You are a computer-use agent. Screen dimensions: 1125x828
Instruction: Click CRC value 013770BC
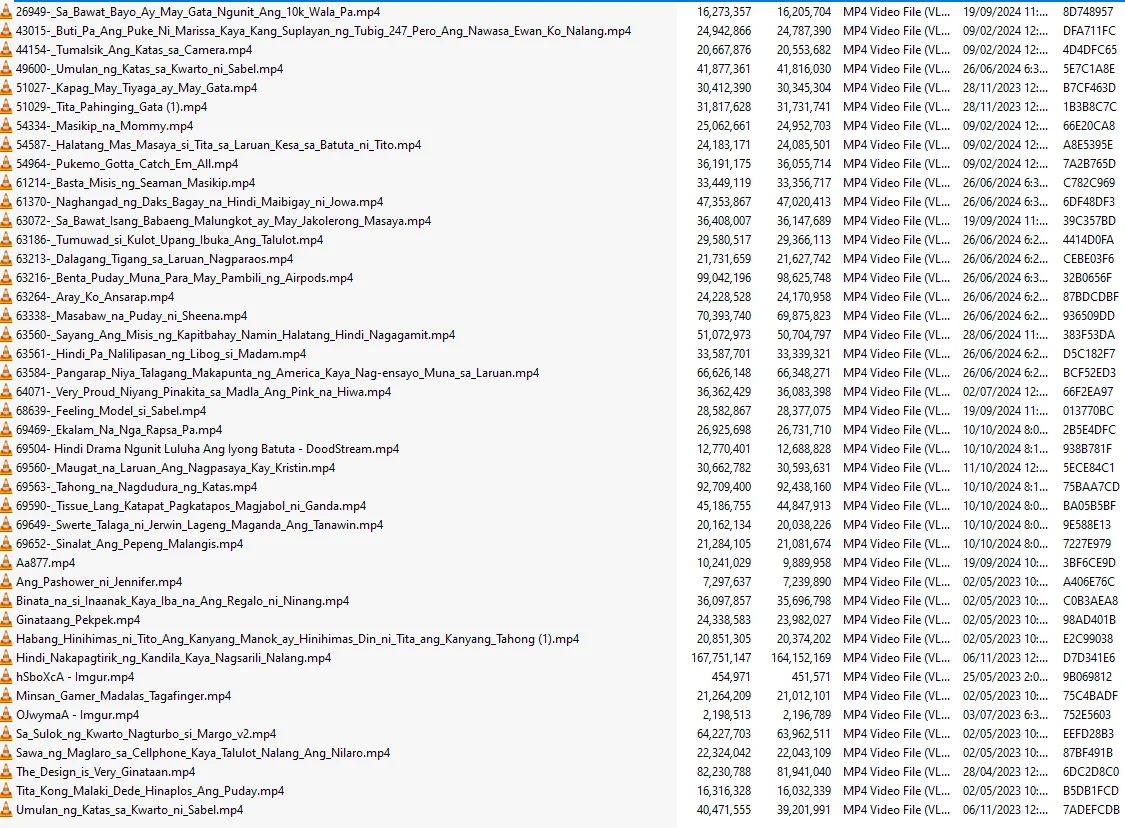1088,411
